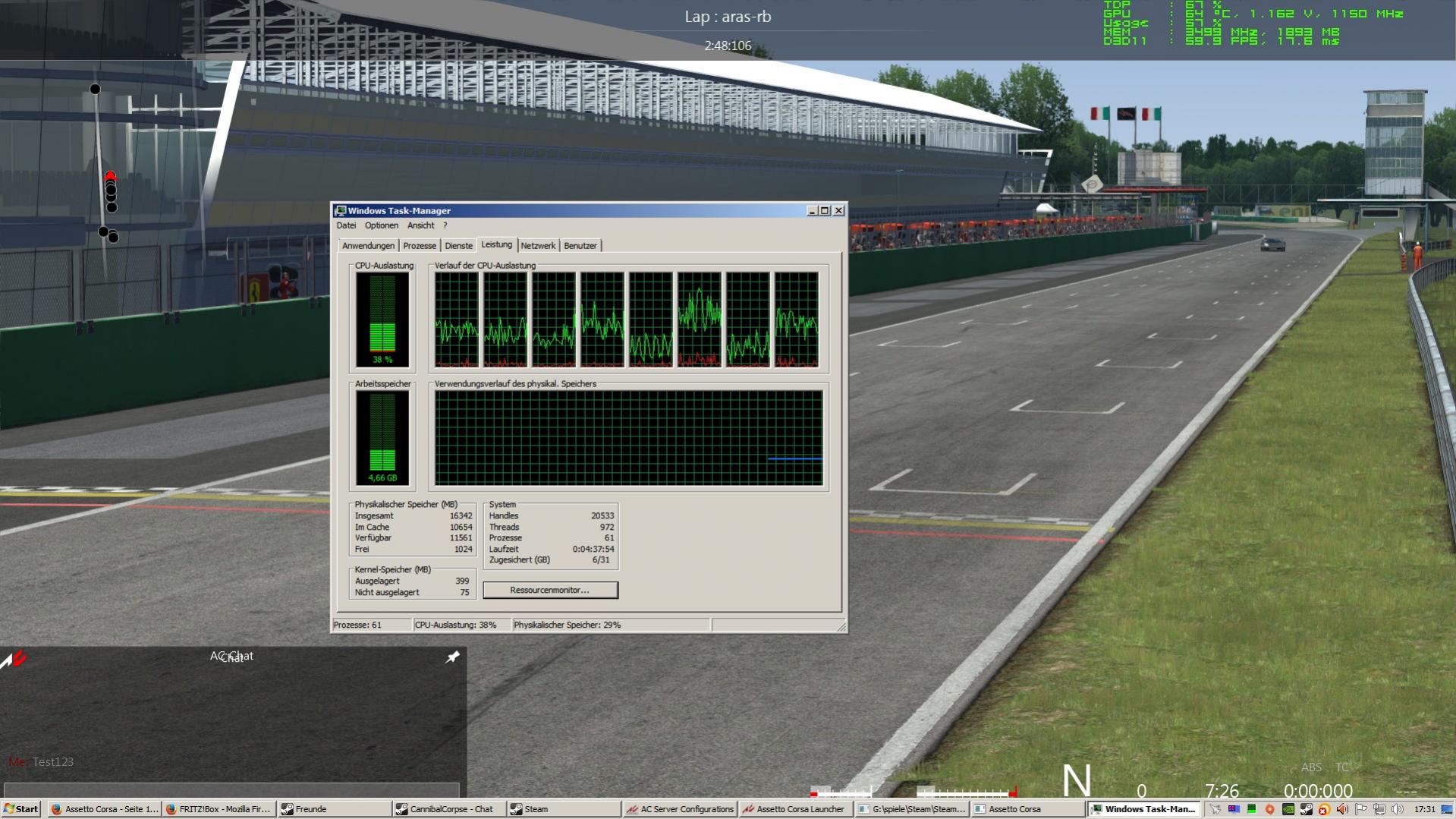This screenshot has width=1456, height=819.
Task: Open Steam icon in system tray
Action: (x=1306, y=809)
